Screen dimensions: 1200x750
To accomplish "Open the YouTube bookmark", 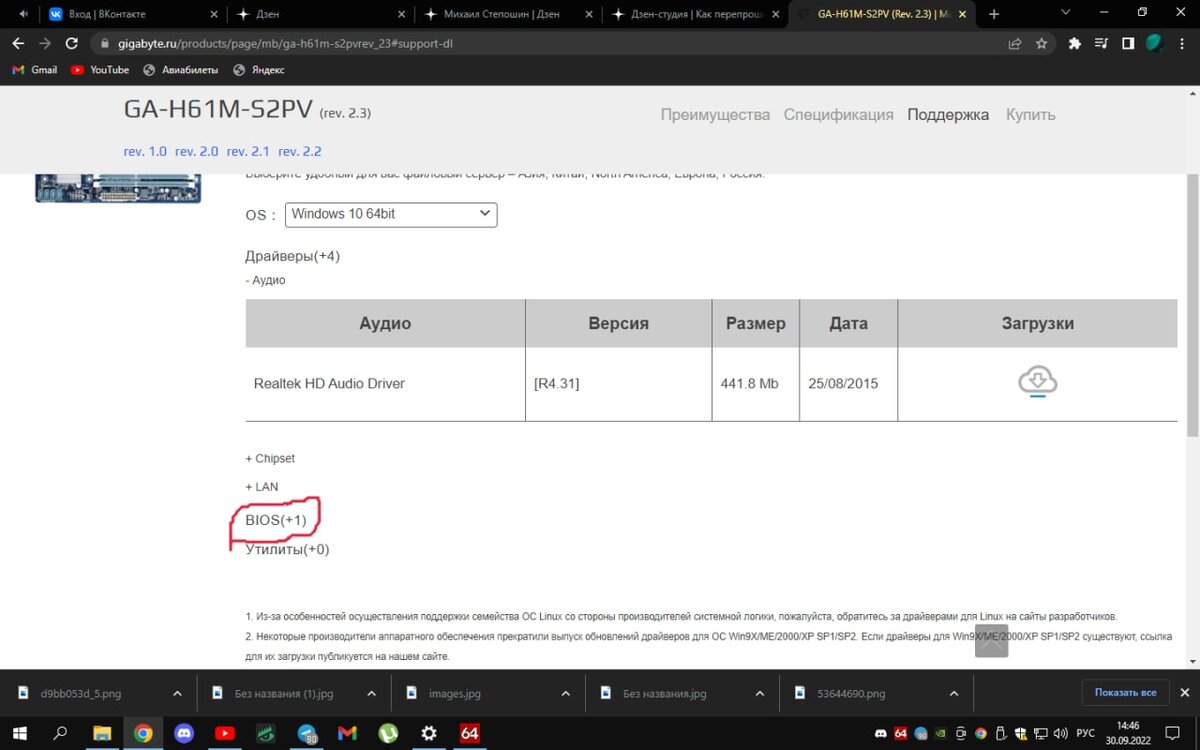I will pos(100,70).
